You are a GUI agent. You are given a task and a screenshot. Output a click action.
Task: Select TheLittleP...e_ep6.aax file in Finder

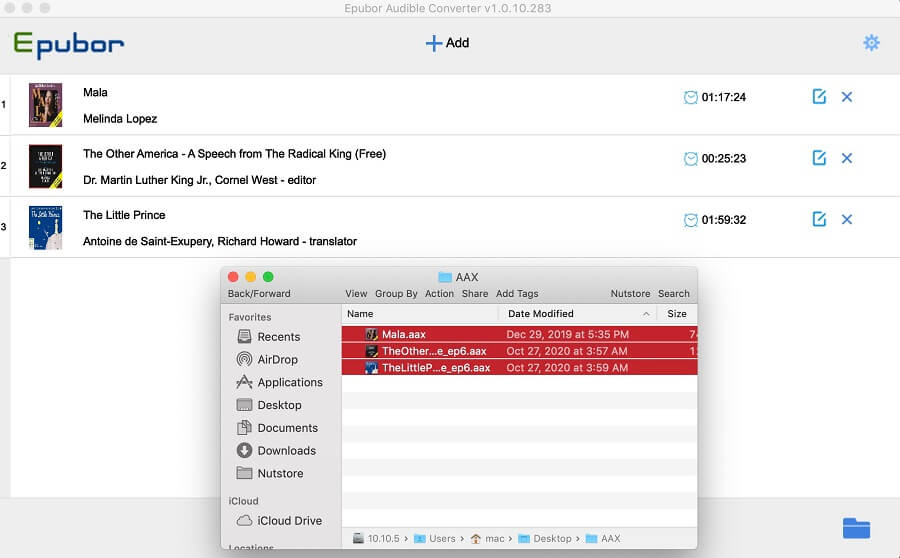(x=519, y=367)
